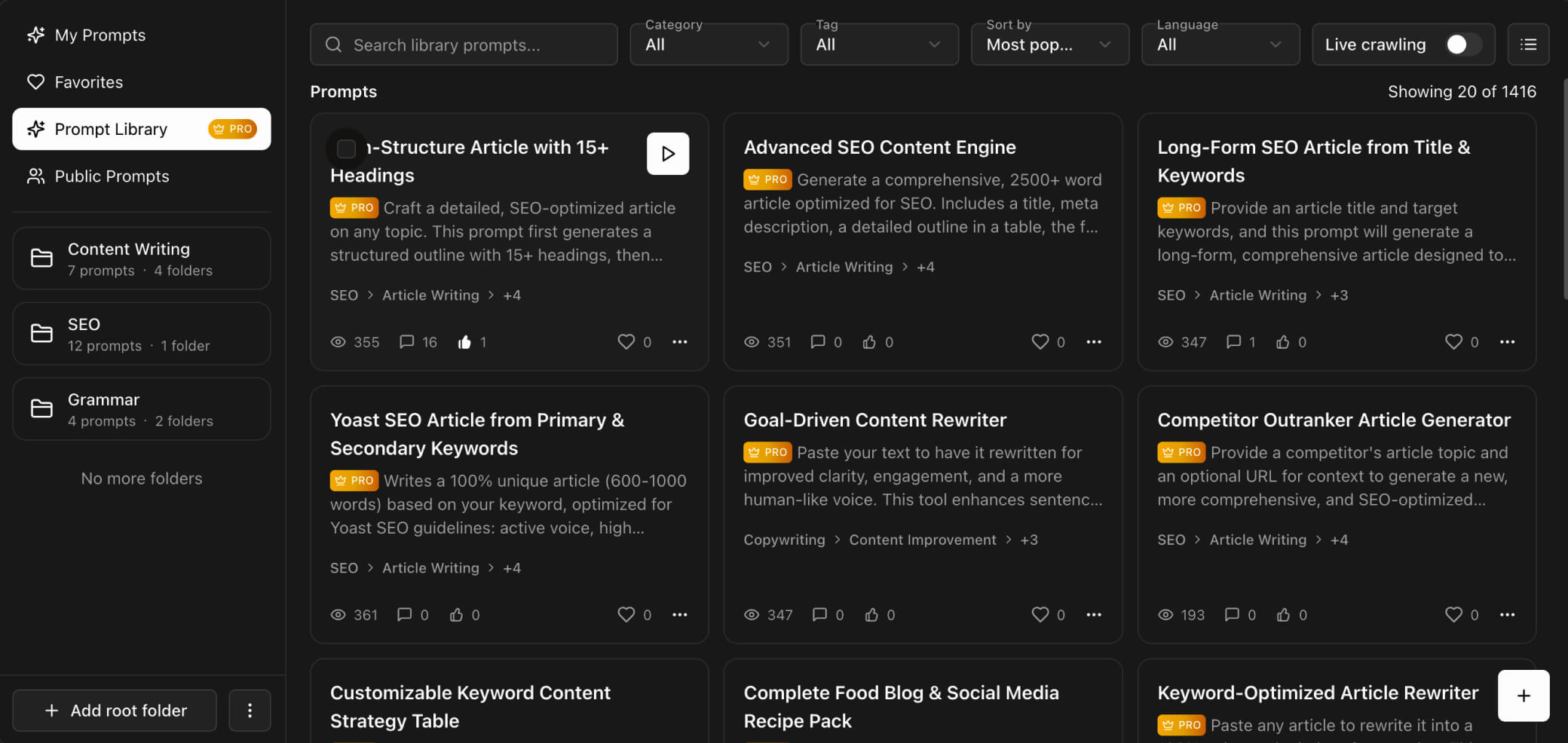The height and width of the screenshot is (743, 1568).
Task: Switch to list view layout
Action: point(1528,44)
